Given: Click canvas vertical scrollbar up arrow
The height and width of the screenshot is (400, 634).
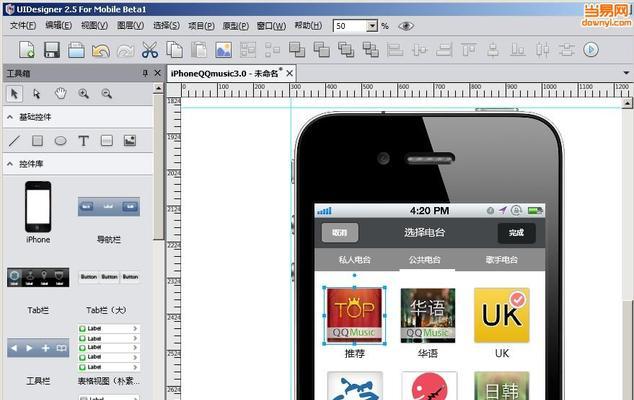Looking at the screenshot, I should 627,103.
